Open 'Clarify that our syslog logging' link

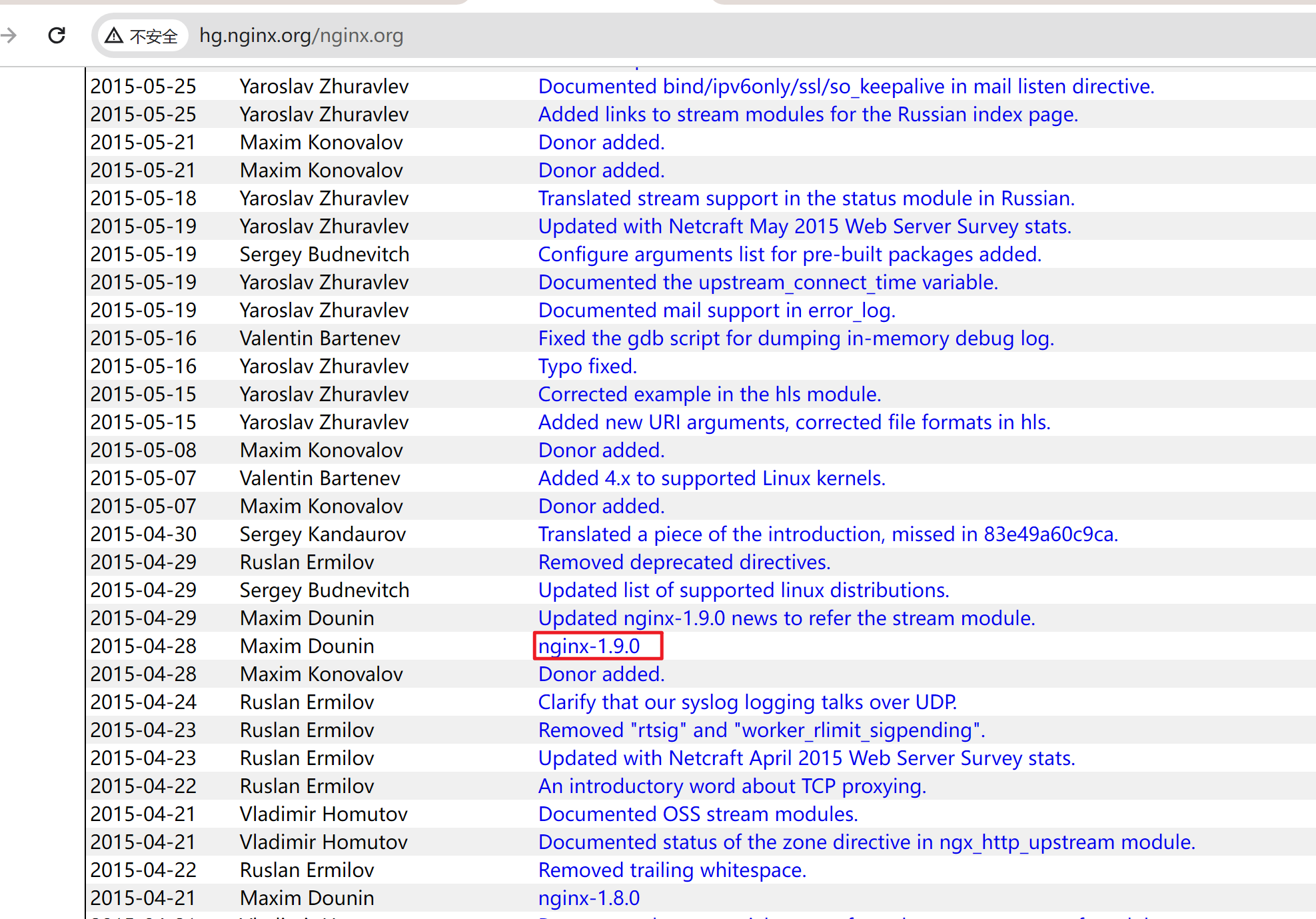747,702
